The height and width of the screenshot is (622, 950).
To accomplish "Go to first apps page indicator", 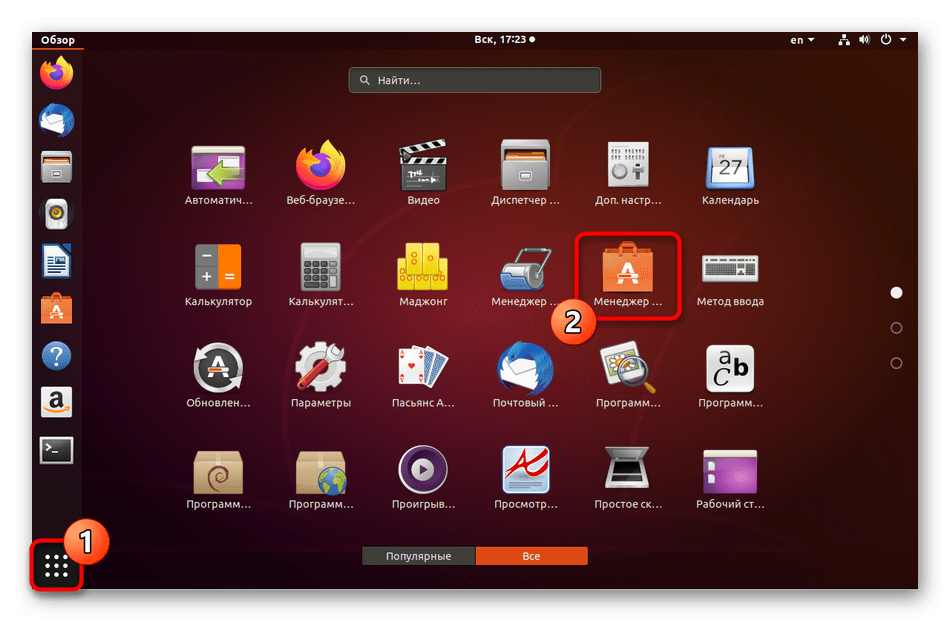I will pos(896,293).
